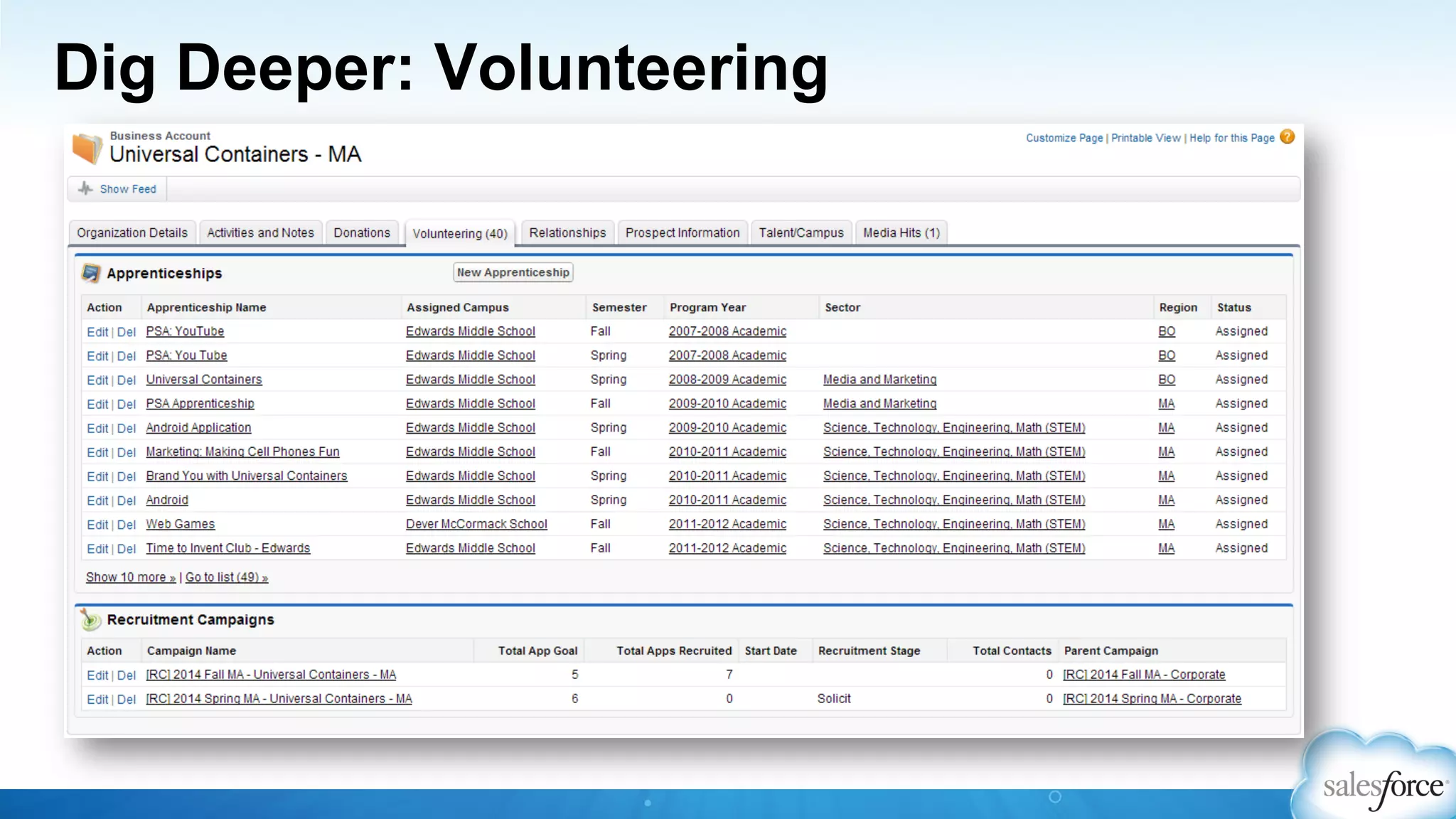Click the Recruitment Campaigns target icon
The image size is (1456, 819).
90,619
